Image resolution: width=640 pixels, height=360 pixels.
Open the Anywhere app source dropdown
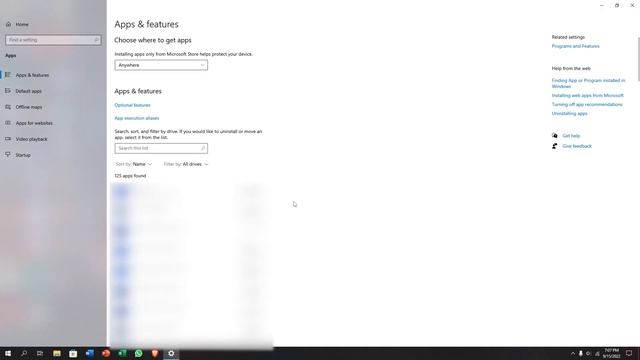point(161,65)
